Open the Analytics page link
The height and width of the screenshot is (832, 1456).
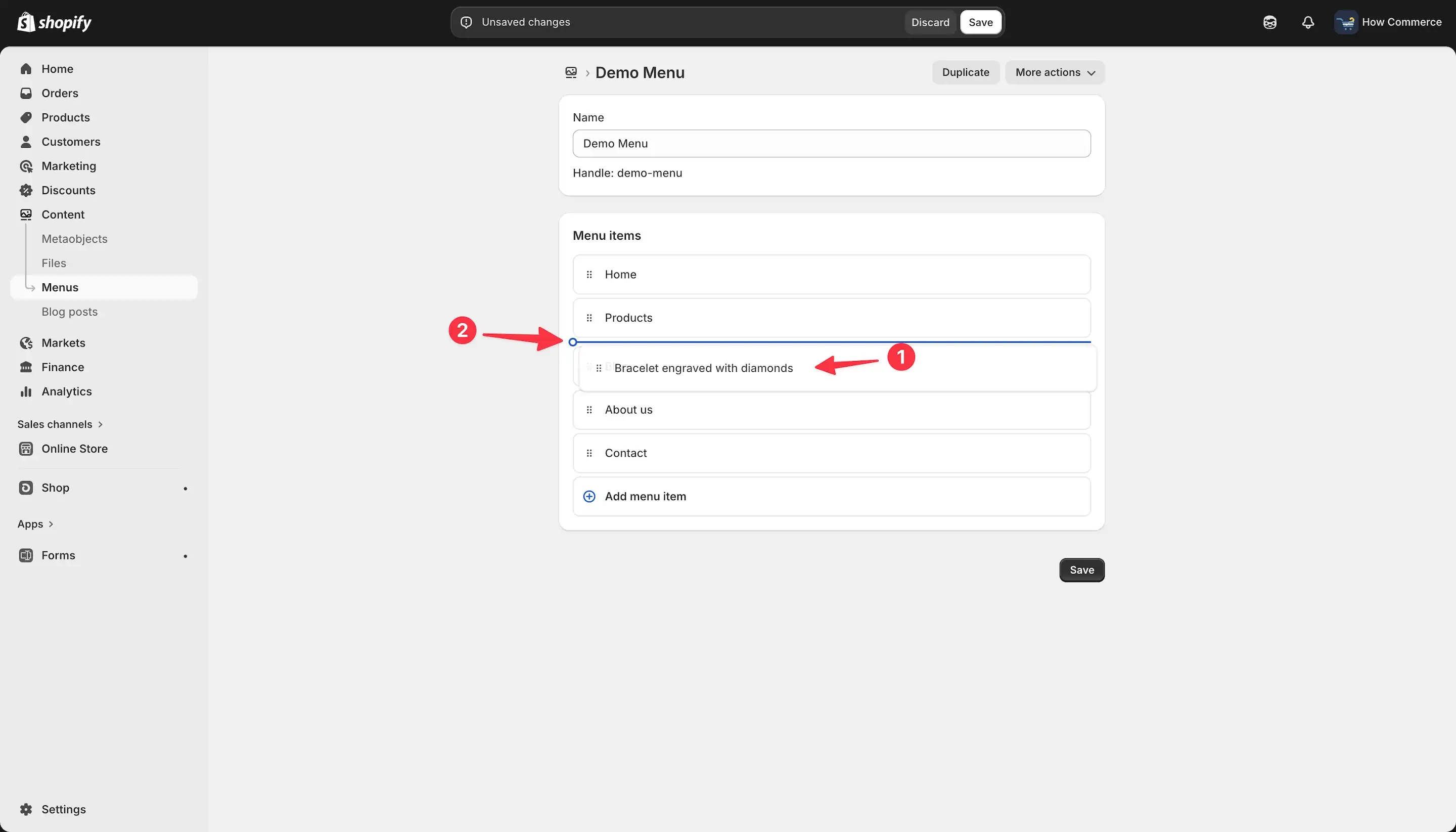point(66,391)
